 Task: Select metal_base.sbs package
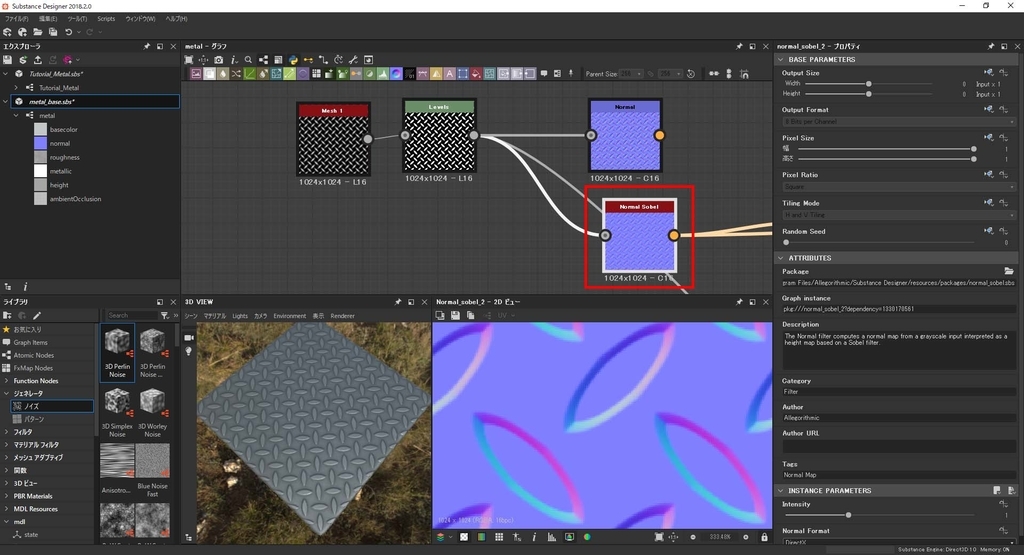(95, 102)
